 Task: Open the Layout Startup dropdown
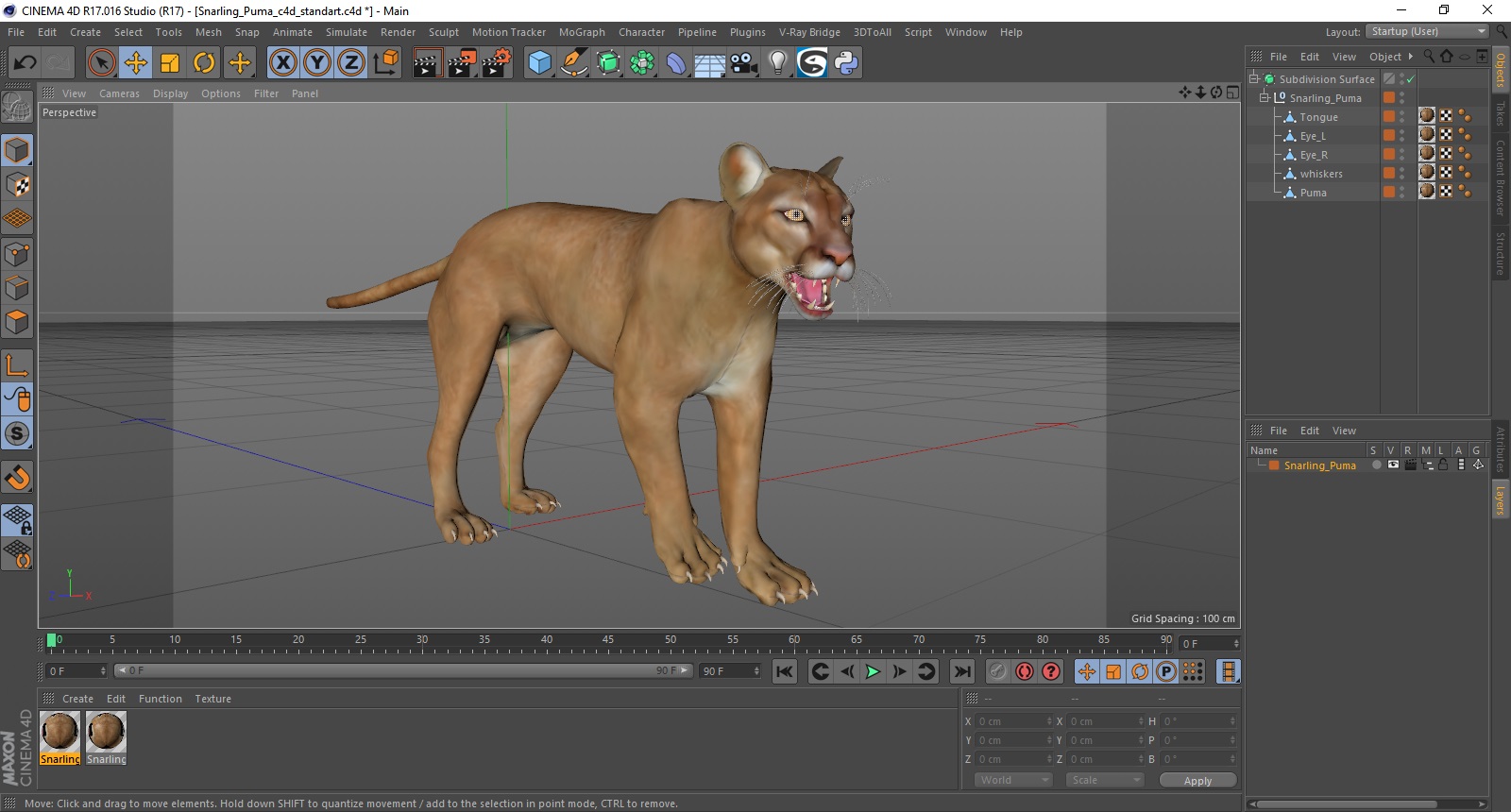point(1427,31)
